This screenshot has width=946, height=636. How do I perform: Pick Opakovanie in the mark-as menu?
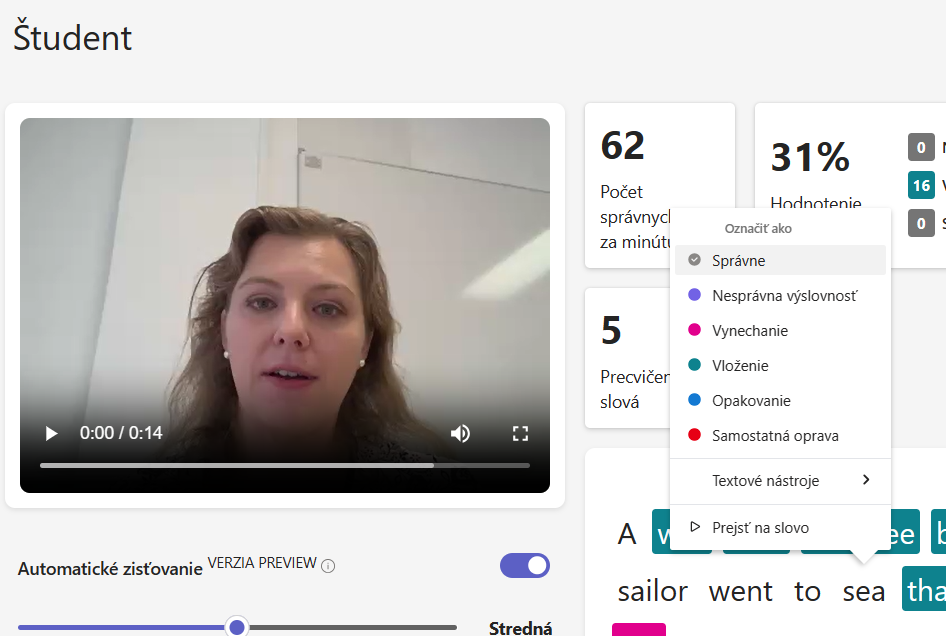click(x=780, y=400)
